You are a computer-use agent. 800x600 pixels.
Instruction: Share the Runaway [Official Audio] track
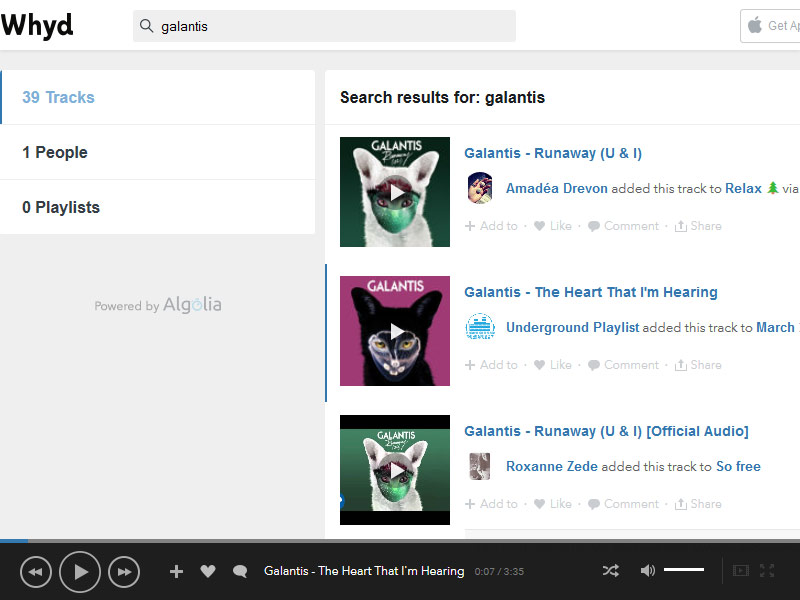pyautogui.click(x=697, y=504)
